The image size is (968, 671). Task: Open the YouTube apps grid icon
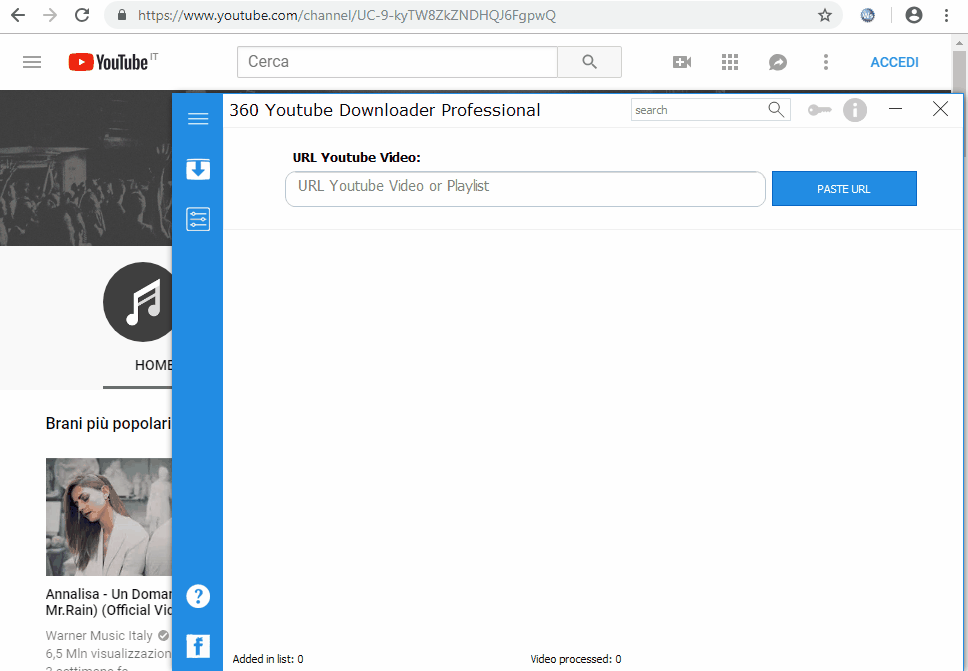[730, 62]
